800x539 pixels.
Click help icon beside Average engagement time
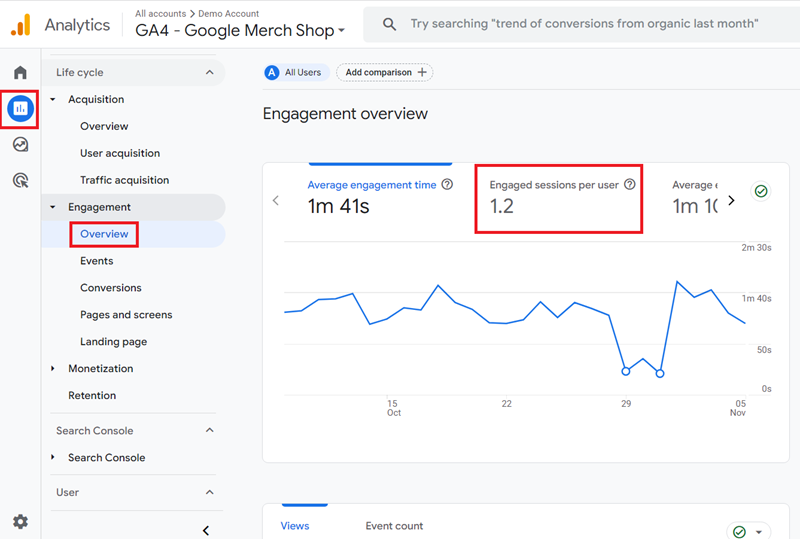pos(447,184)
